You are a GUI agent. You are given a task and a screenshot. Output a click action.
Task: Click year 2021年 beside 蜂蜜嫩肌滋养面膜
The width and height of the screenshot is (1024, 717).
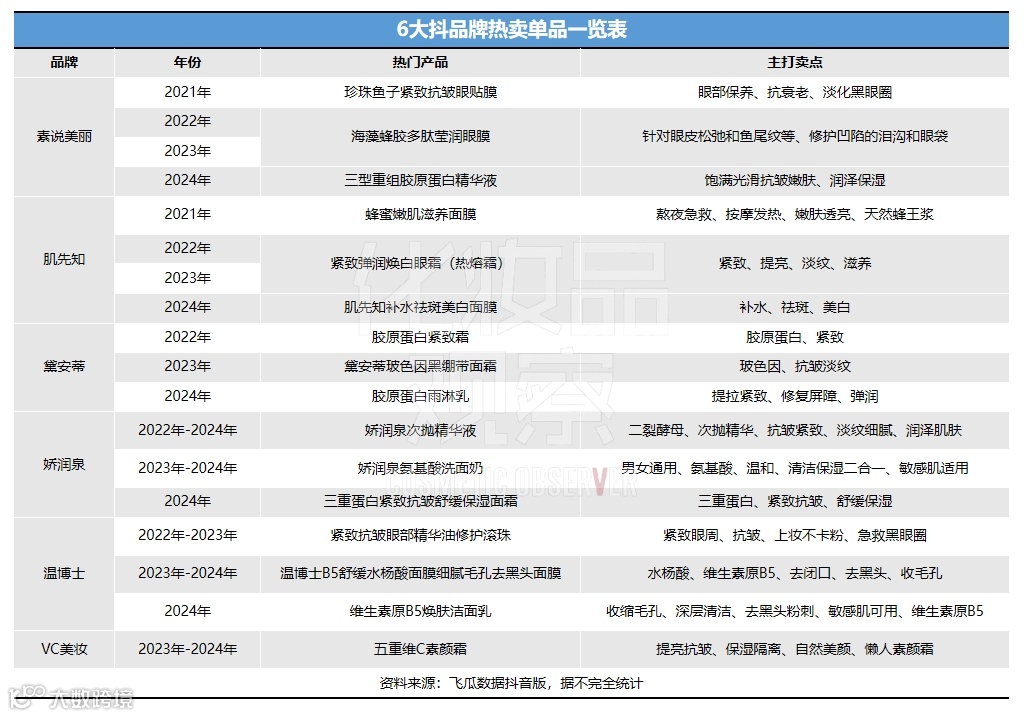pyautogui.click(x=187, y=214)
